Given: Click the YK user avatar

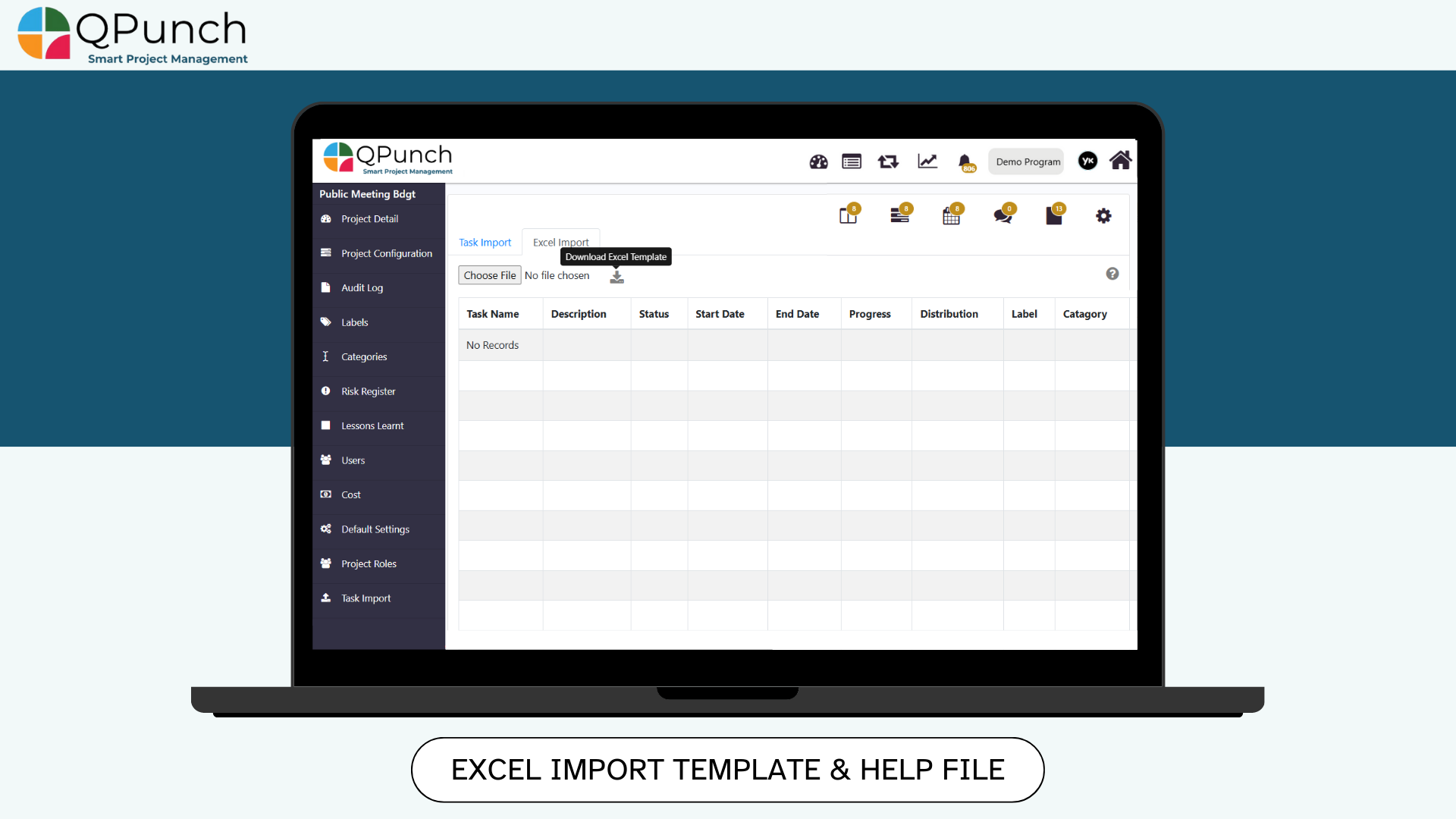Looking at the screenshot, I should (1087, 161).
